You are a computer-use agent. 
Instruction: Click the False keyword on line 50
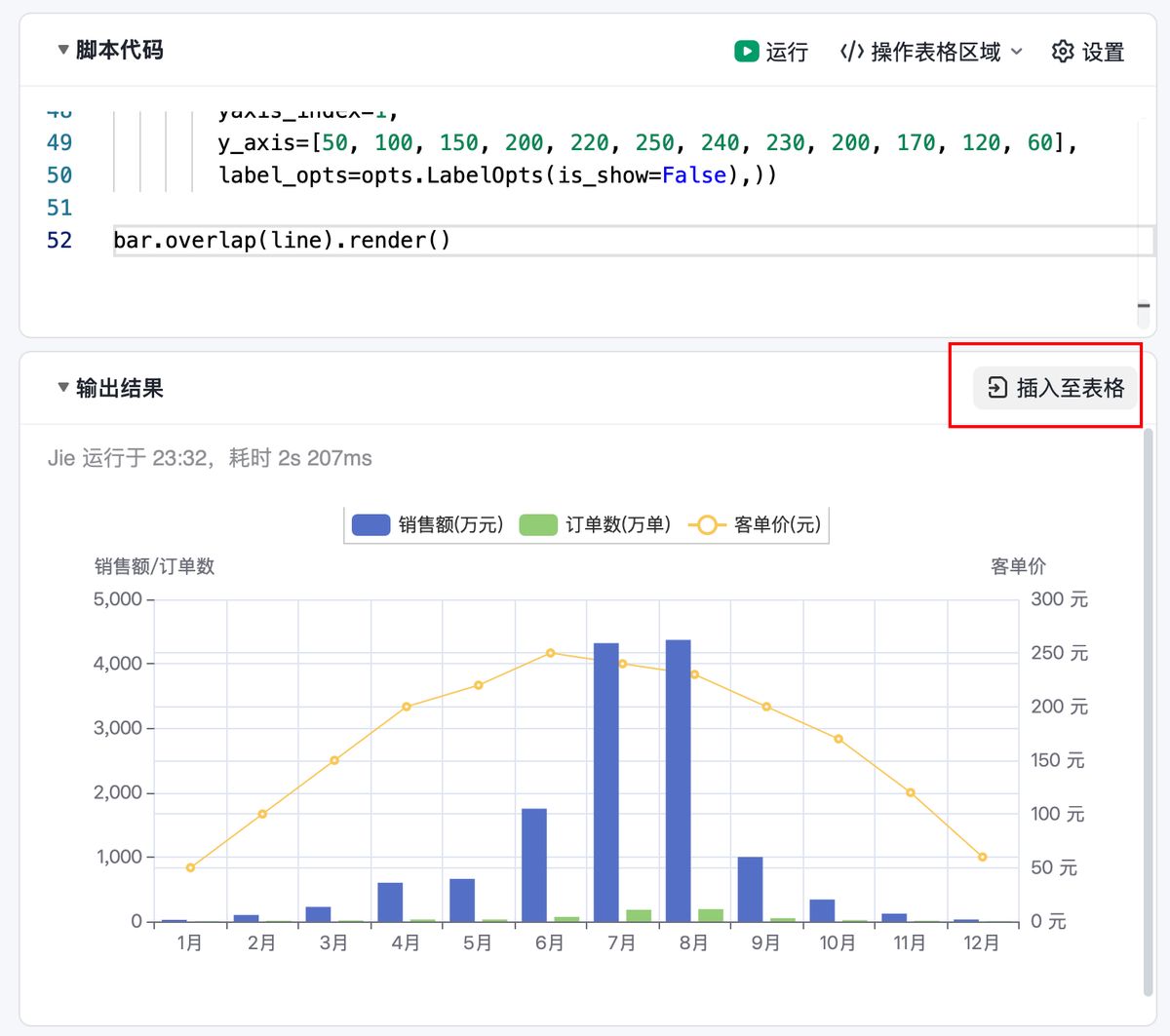coord(694,175)
